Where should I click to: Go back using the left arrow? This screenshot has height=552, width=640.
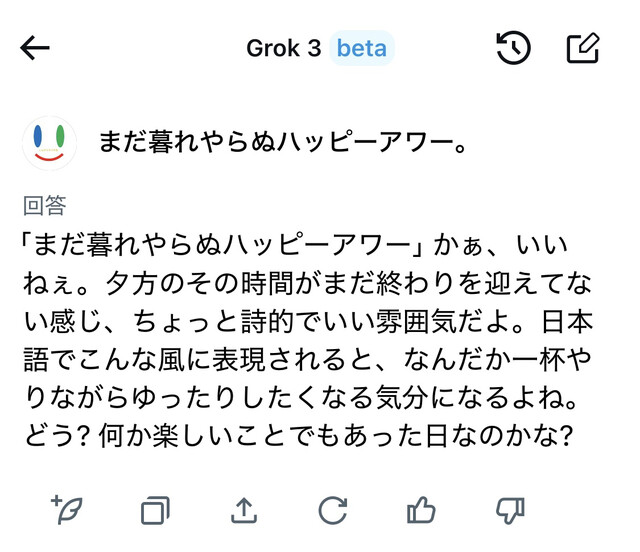[35, 48]
